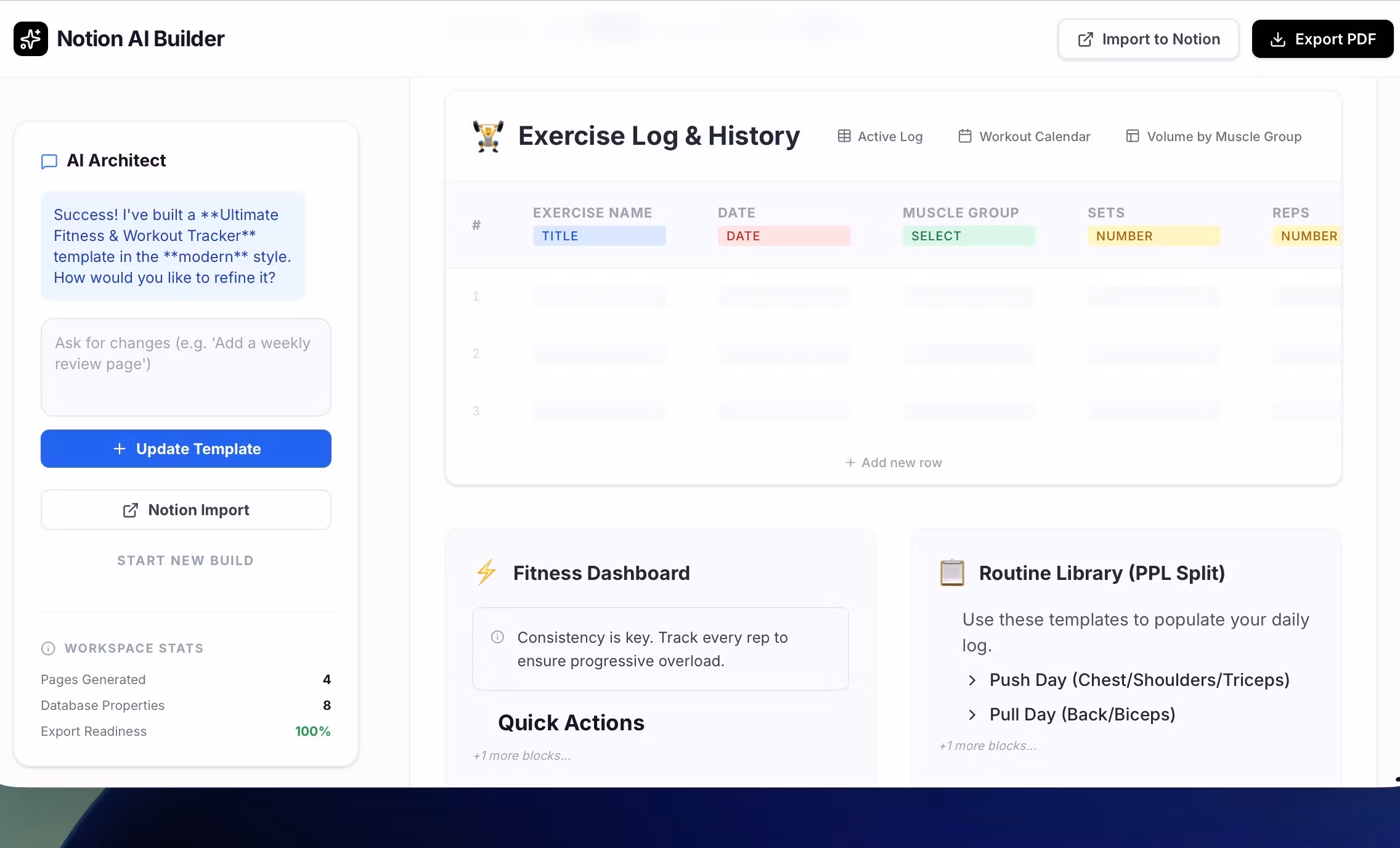This screenshot has height=848, width=1400.
Task: Switch to the Active Log view
Action: (x=880, y=136)
